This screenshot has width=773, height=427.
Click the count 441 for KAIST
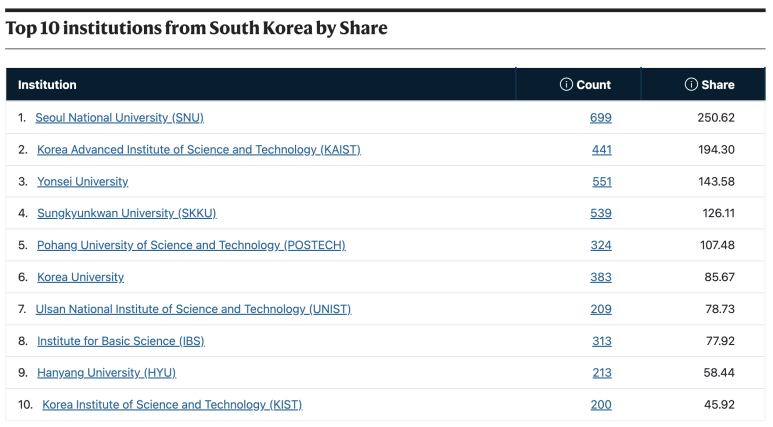601,150
